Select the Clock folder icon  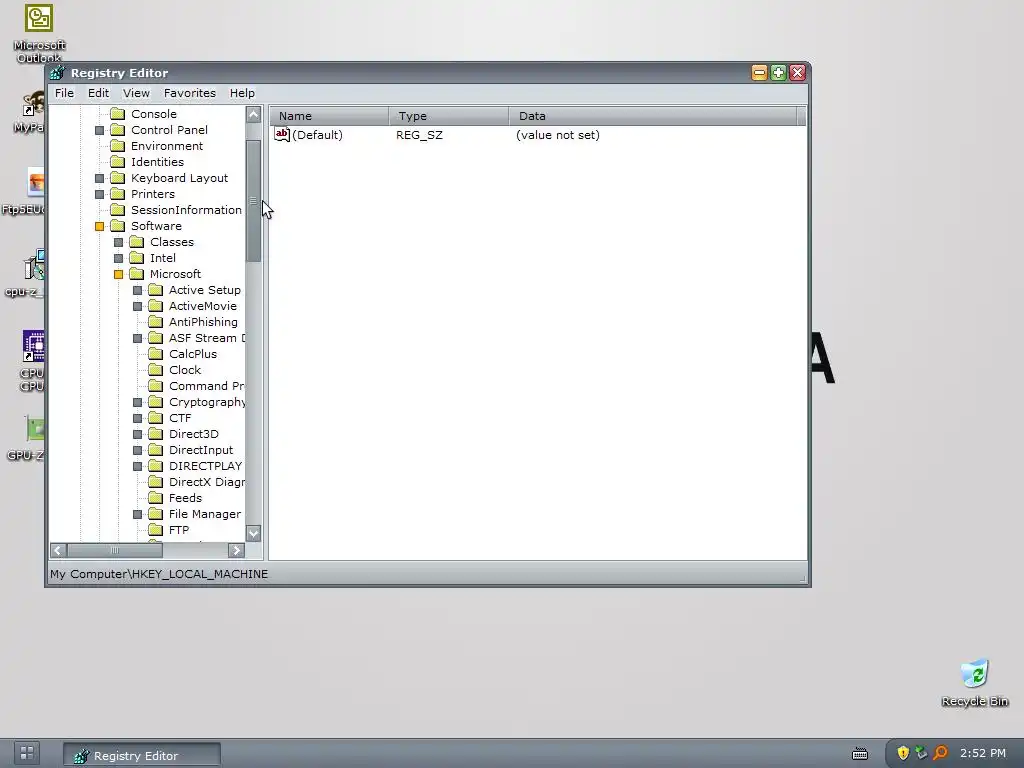coord(155,370)
